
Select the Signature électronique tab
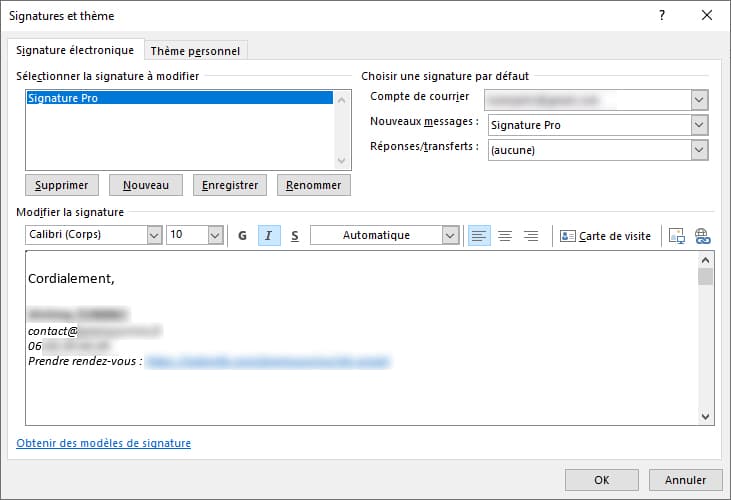point(75,51)
